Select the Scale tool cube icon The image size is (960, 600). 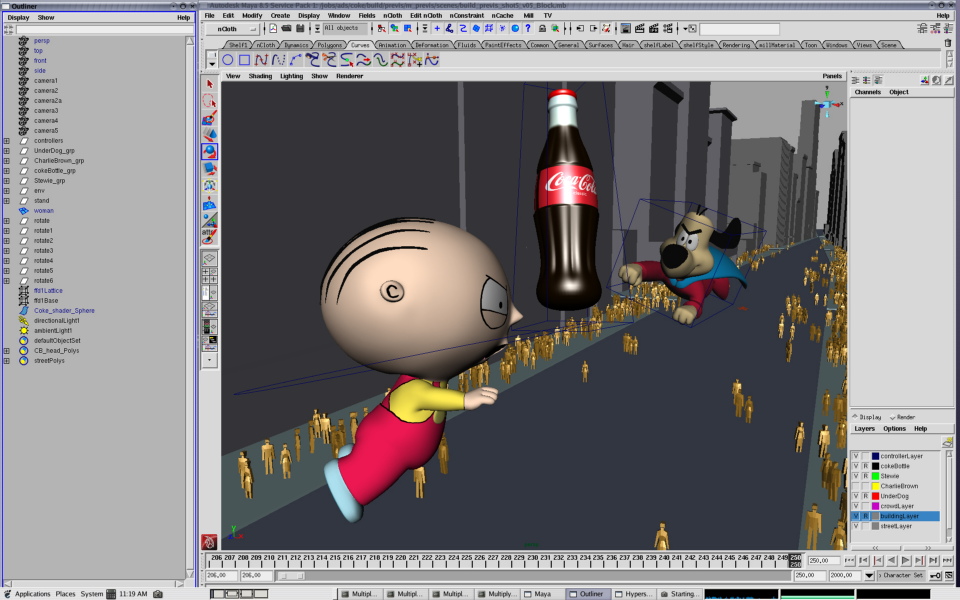209,168
